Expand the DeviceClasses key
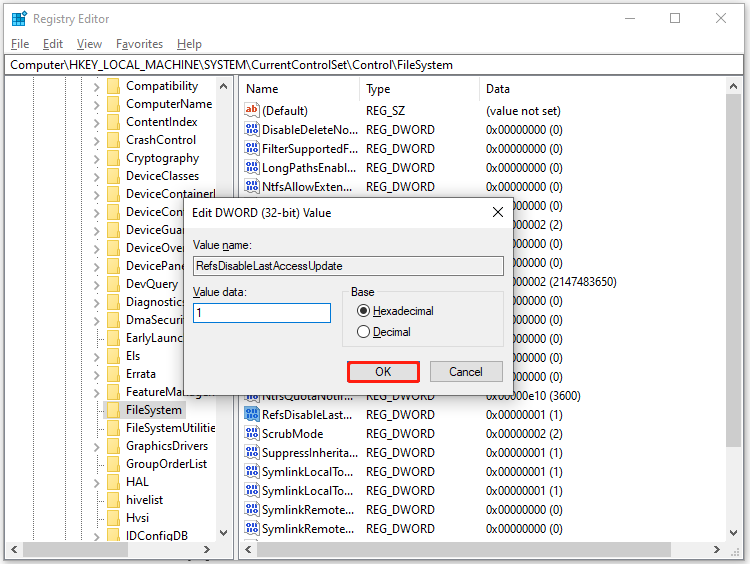 [97, 177]
